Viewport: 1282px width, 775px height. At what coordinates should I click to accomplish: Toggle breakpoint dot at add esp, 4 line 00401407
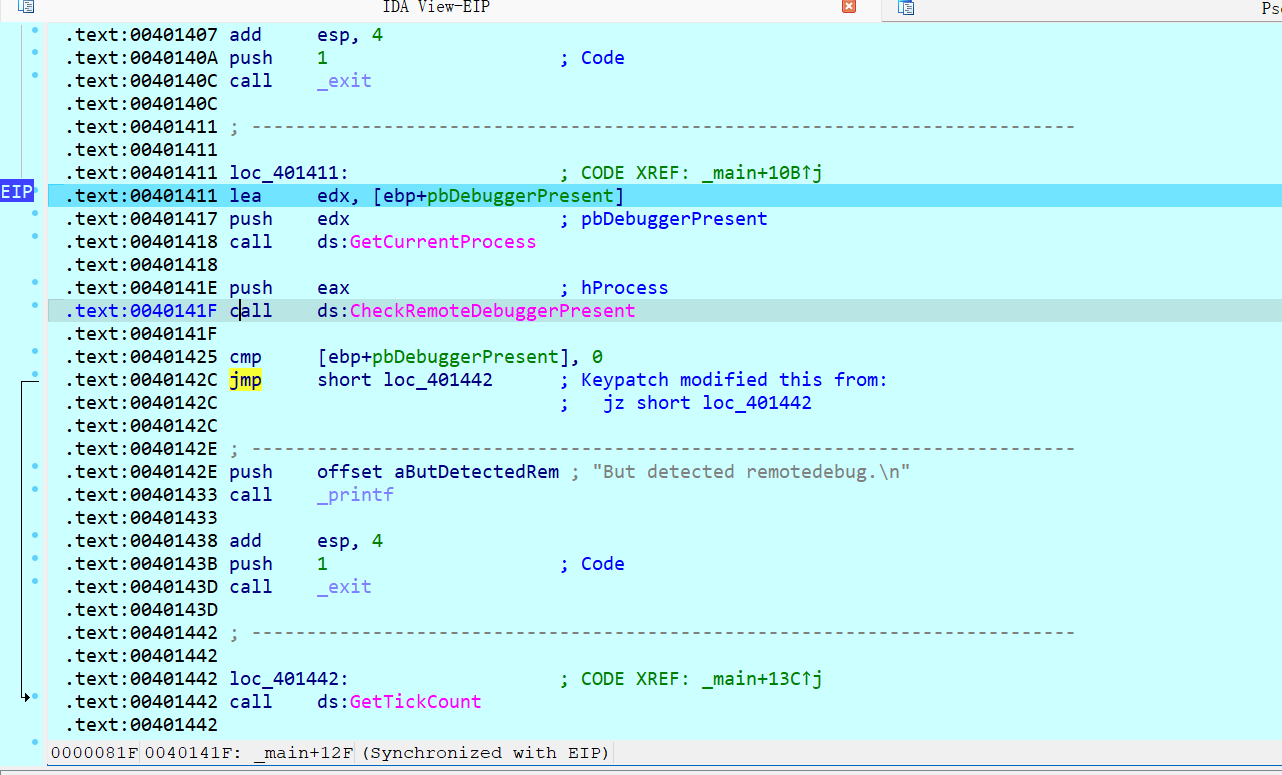(35, 30)
